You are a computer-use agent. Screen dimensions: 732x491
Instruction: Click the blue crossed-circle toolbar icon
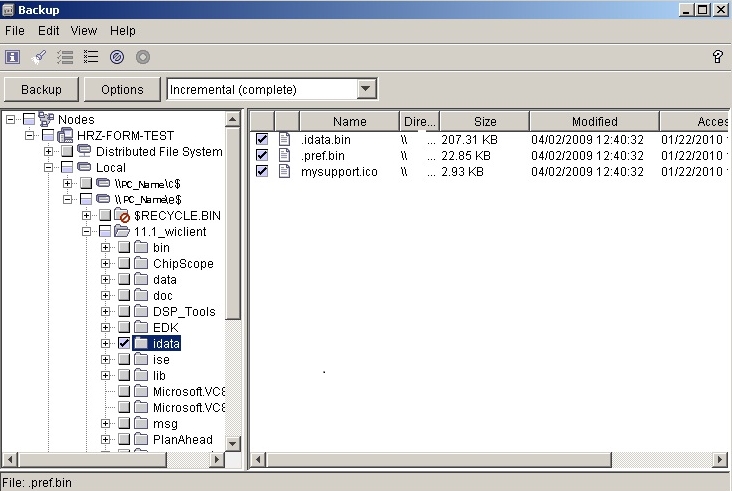[x=117, y=57]
